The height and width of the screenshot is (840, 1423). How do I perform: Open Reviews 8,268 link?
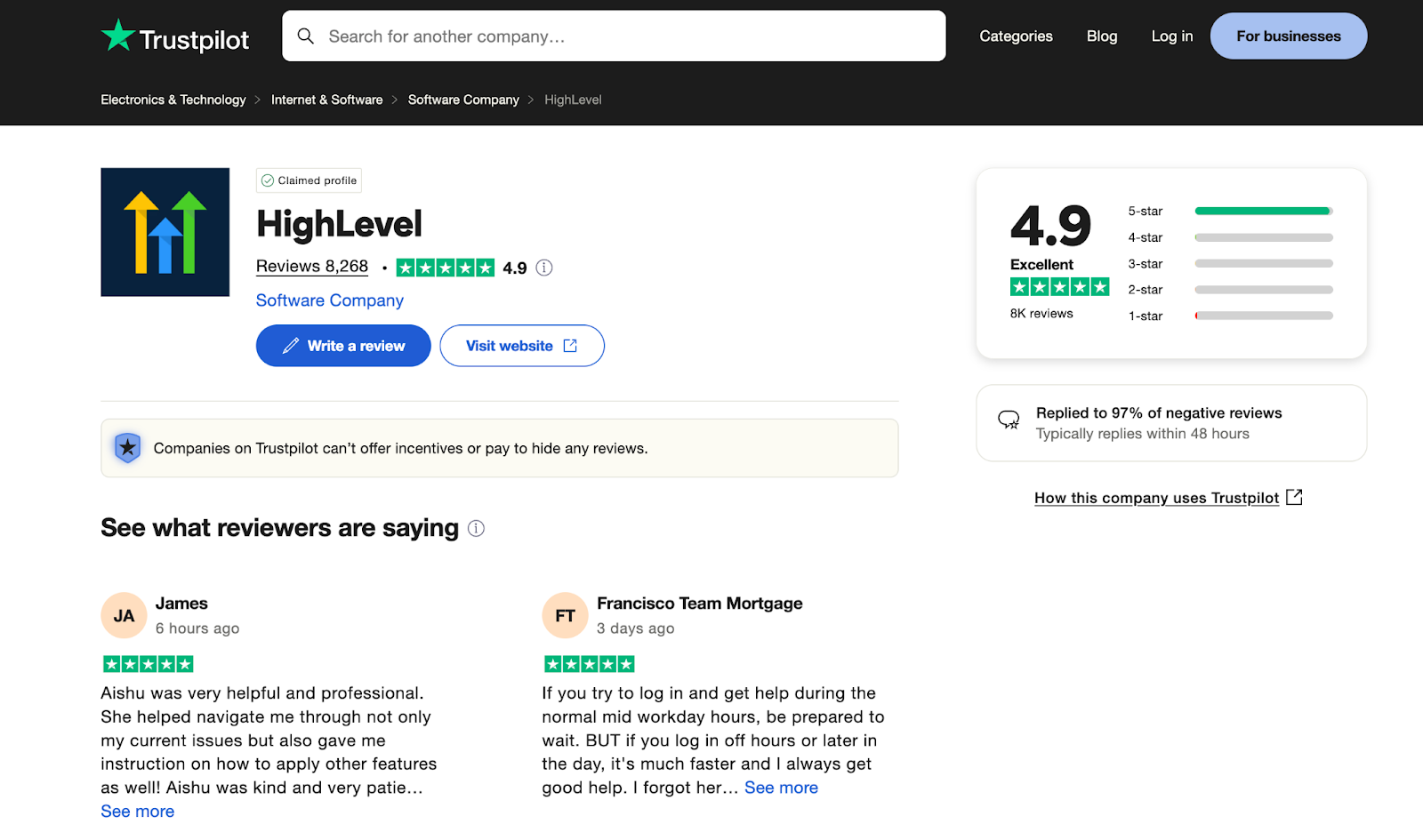(312, 267)
